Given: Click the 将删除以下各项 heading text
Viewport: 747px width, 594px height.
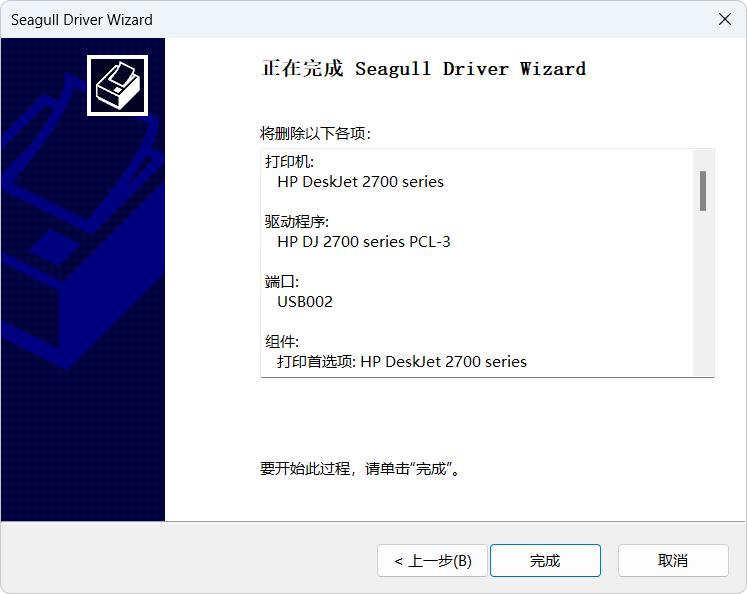Looking at the screenshot, I should pos(315,133).
